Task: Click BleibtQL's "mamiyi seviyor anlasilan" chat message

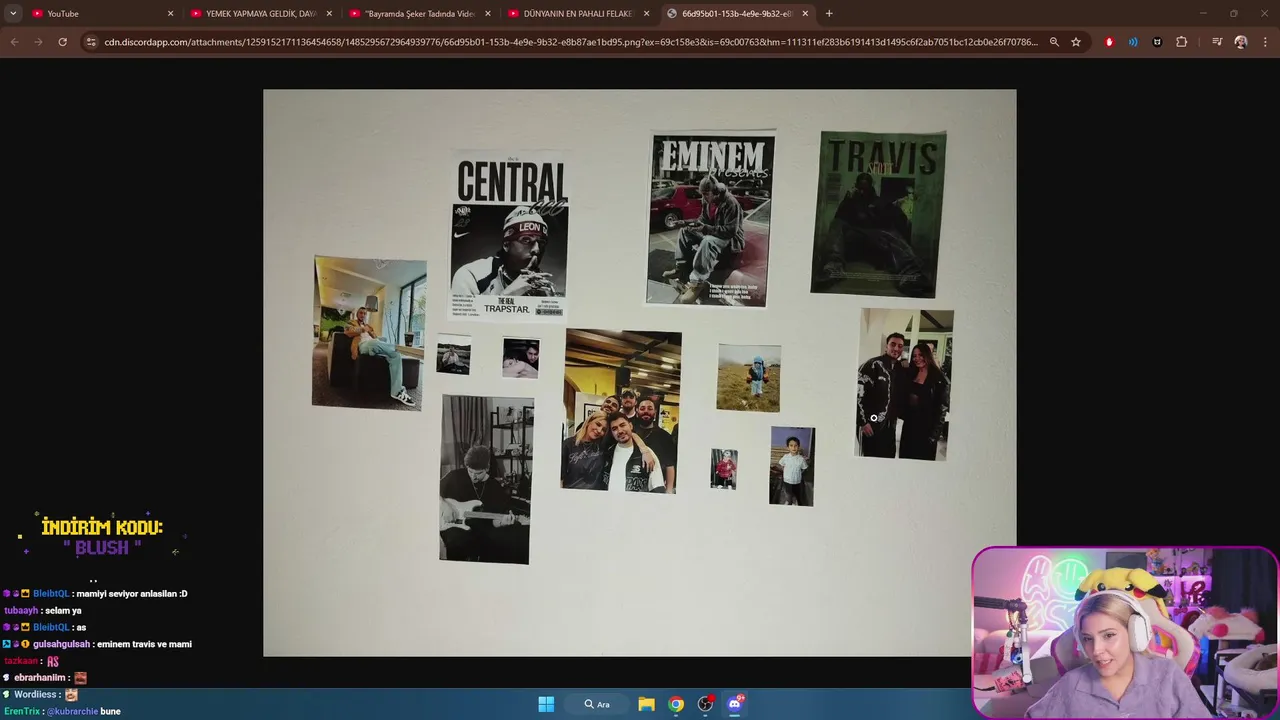Action: (x=132, y=593)
